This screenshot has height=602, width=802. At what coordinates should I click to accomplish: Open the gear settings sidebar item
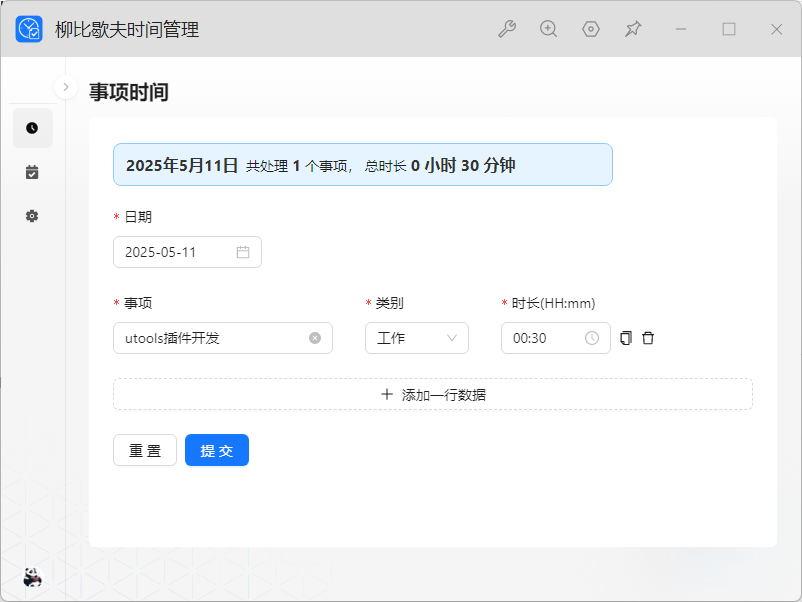pos(32,216)
